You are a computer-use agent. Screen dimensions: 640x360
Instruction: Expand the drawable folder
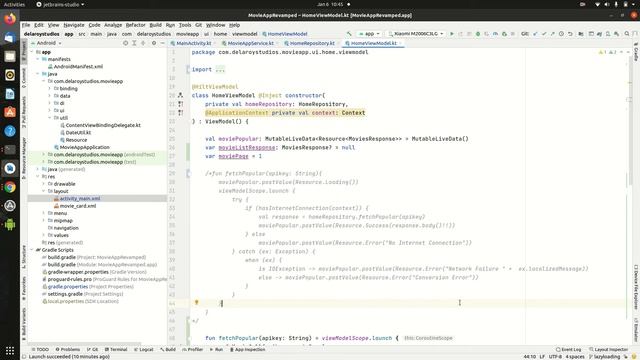coord(44,184)
